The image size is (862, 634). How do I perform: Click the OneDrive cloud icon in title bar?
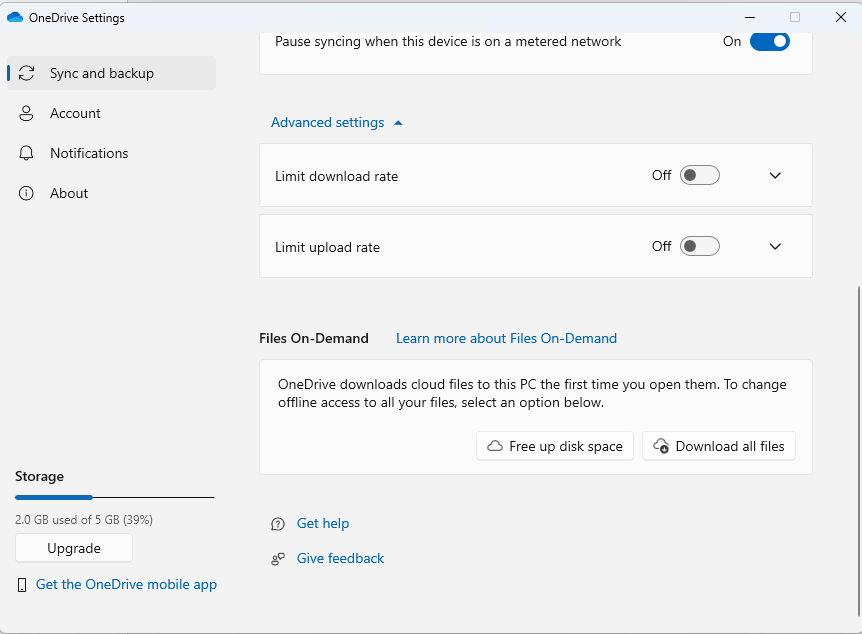tap(15, 17)
